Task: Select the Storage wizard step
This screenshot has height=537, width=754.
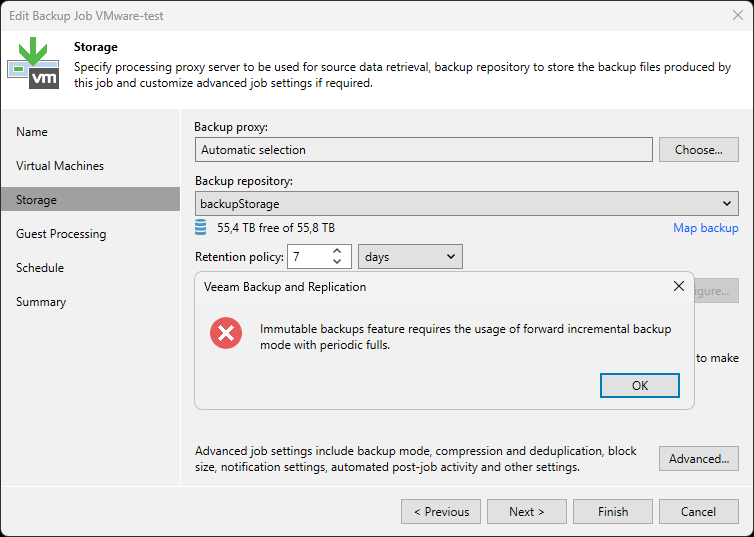Action: pyautogui.click(x=90, y=200)
